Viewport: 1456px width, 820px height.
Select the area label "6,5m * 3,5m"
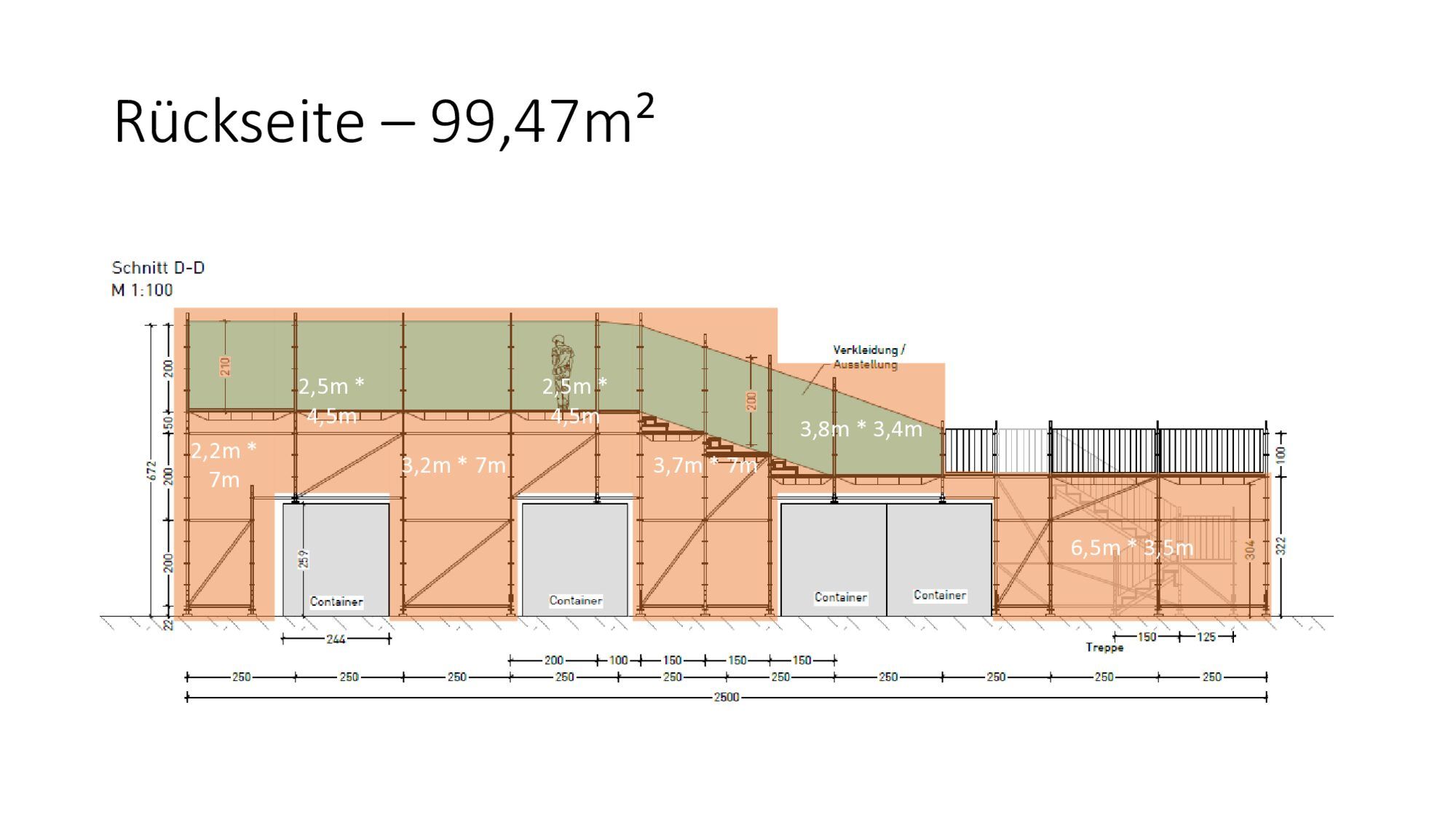1132,548
